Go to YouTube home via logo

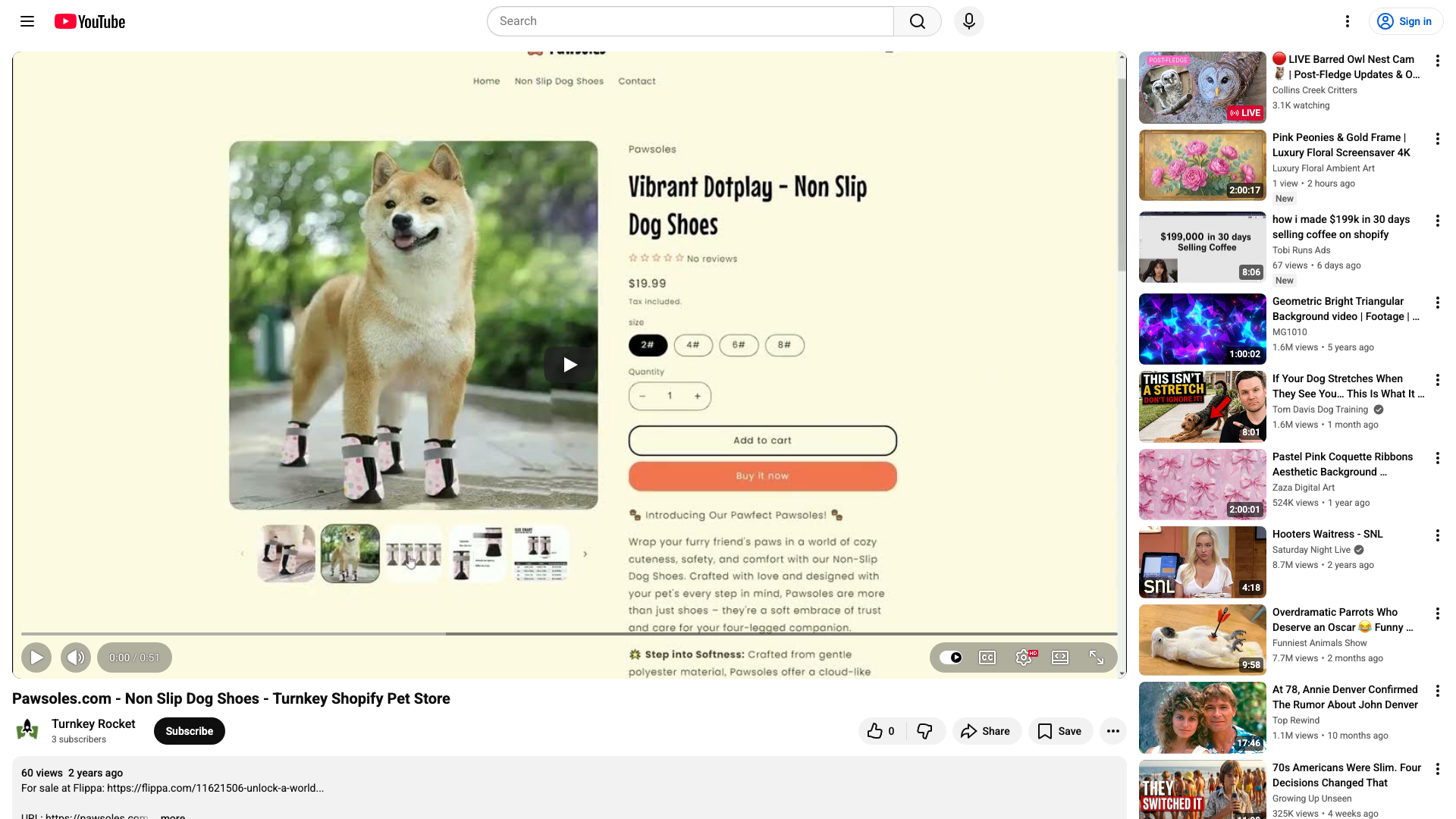[x=89, y=21]
